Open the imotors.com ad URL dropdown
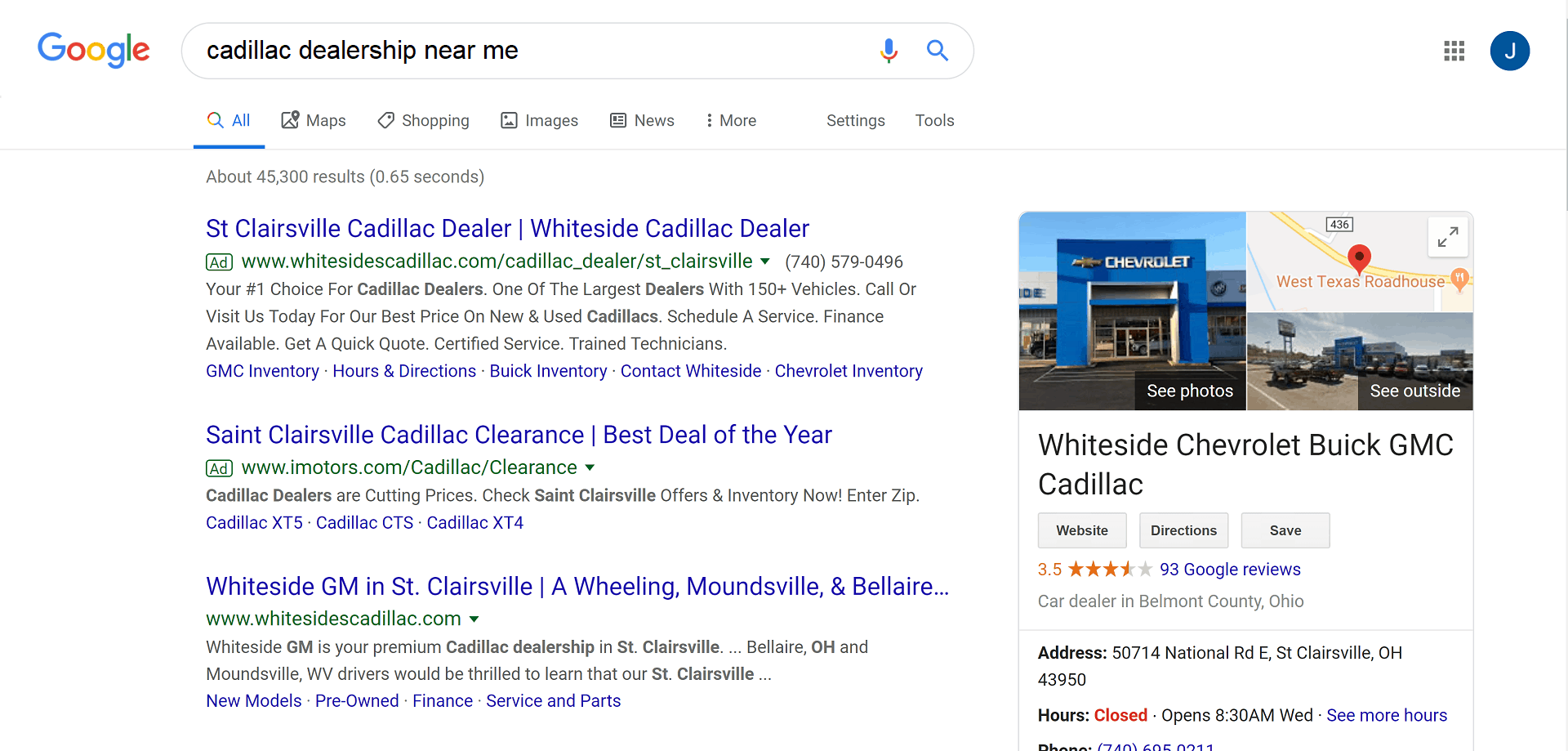The width and height of the screenshot is (1568, 751). (x=590, y=467)
